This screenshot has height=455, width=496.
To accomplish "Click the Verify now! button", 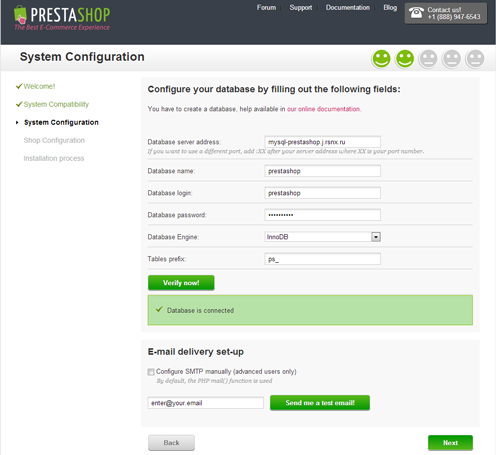I will click(181, 283).
